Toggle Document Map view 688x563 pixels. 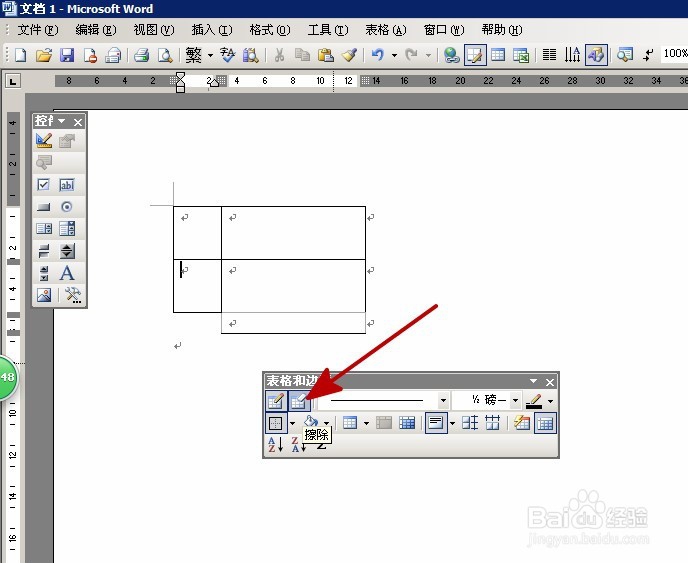[x=624, y=55]
